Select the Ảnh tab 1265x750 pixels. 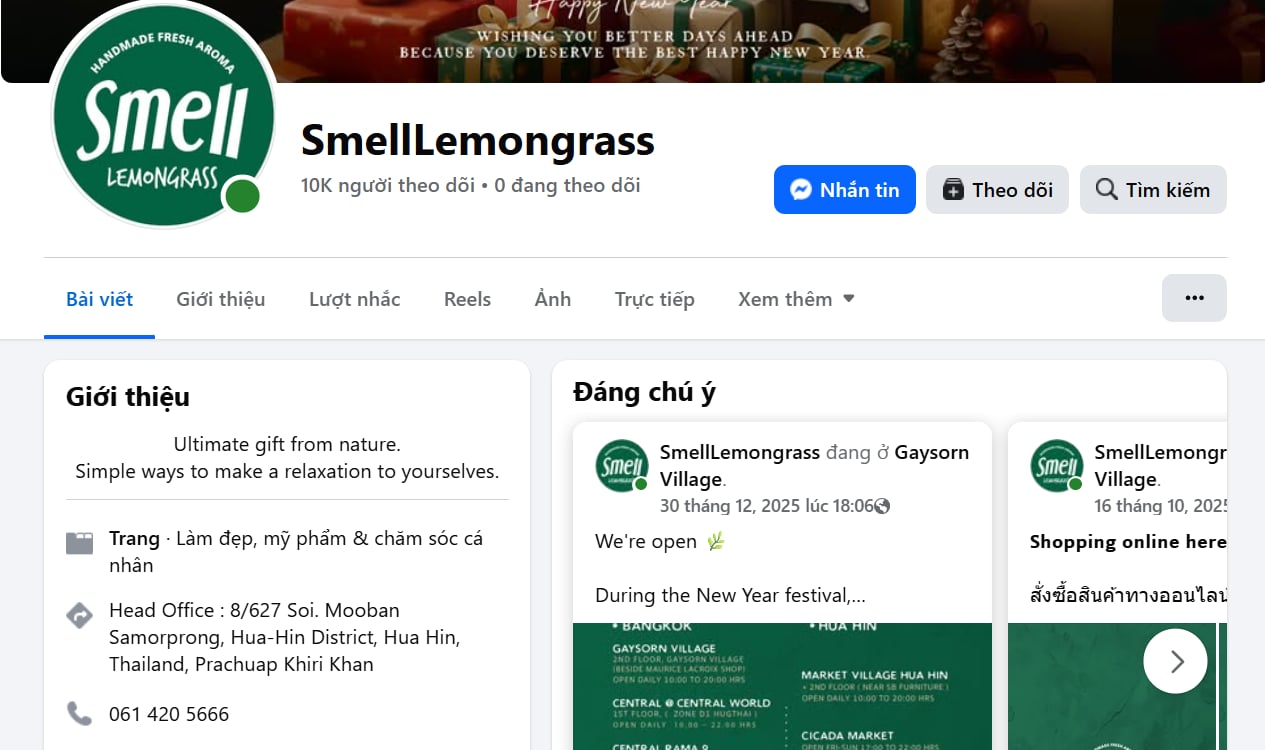553,299
